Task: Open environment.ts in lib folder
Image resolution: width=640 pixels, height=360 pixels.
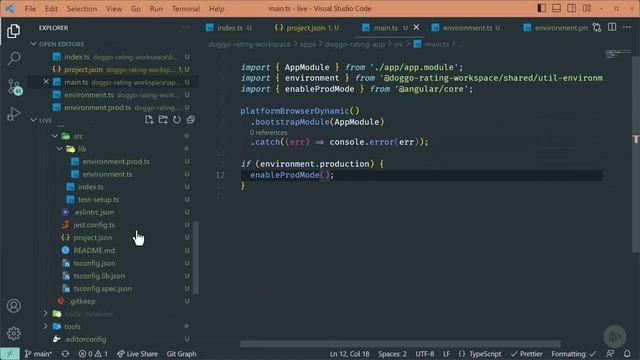Action: point(107,174)
